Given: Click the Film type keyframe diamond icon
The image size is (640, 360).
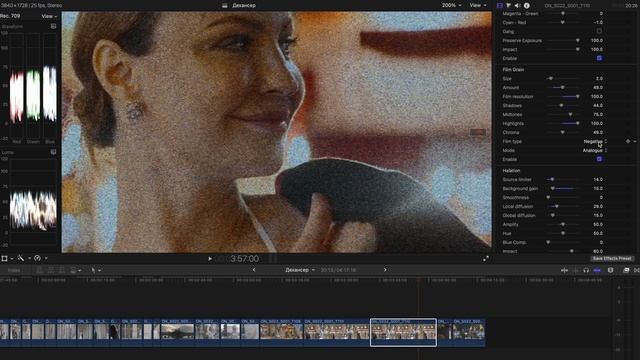Looking at the screenshot, I should click(x=628, y=141).
